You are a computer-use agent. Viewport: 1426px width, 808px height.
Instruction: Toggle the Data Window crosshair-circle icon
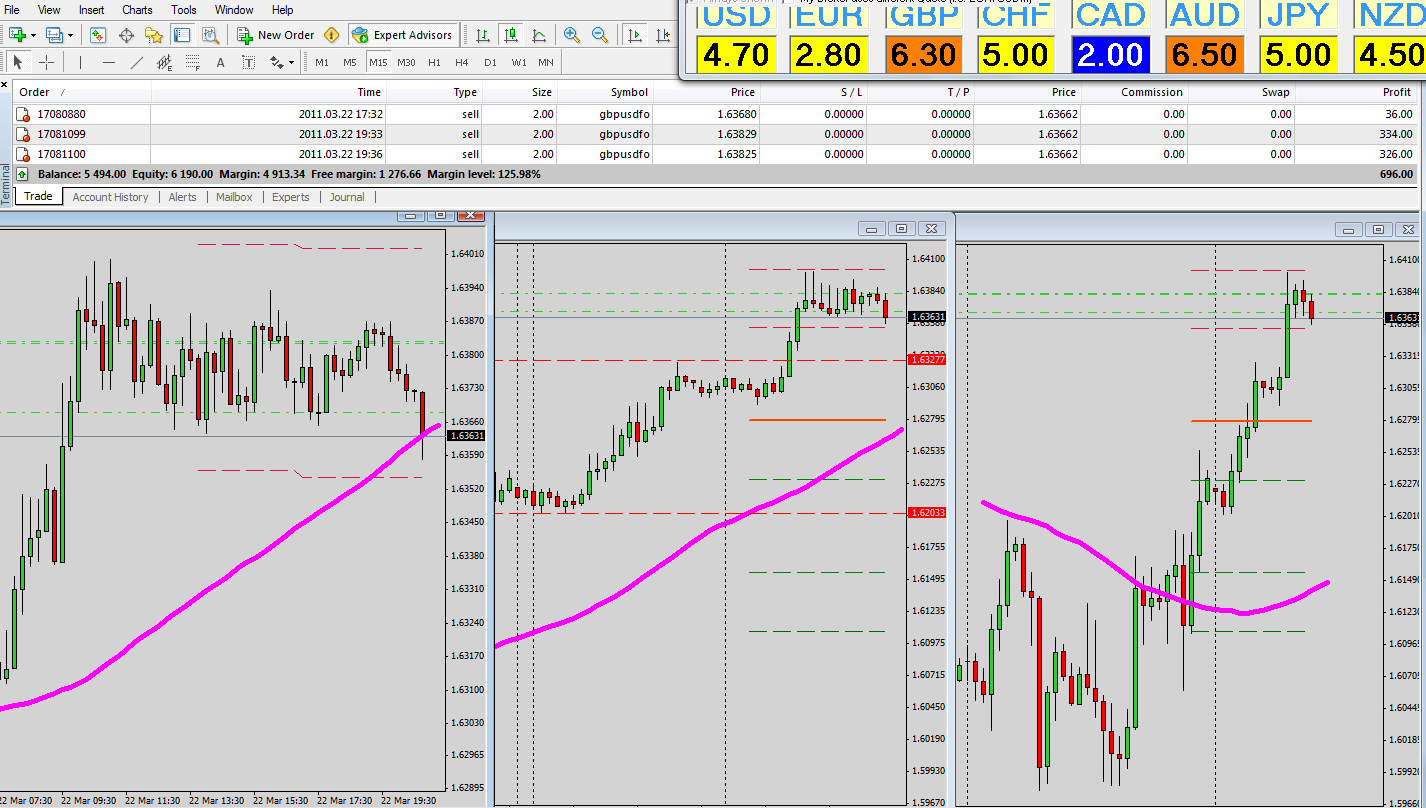pyautogui.click(x=126, y=35)
